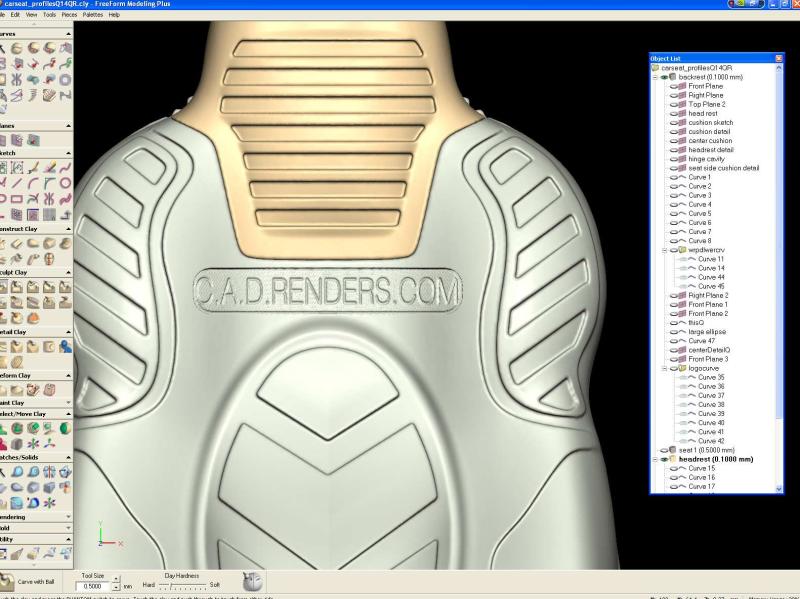The height and width of the screenshot is (599, 800).
Task: Click the mirror icon in Sketch palette
Action: 49,199
